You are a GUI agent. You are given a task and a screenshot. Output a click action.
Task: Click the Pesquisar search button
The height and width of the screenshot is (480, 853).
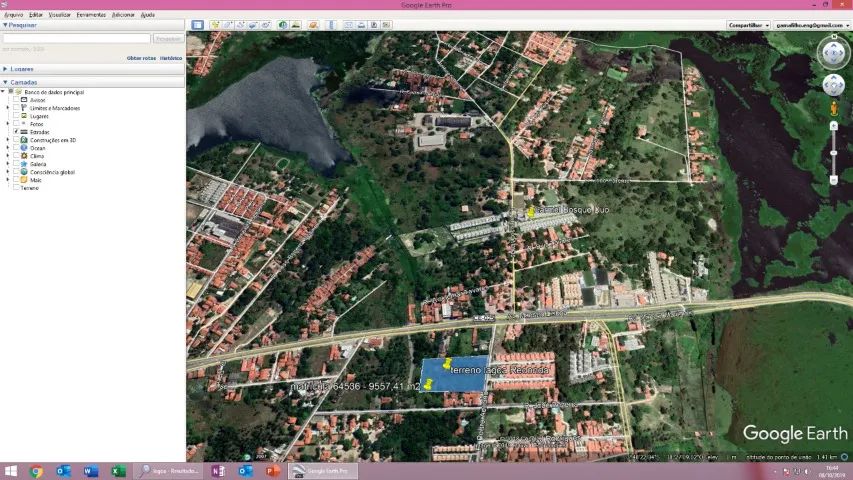168,39
